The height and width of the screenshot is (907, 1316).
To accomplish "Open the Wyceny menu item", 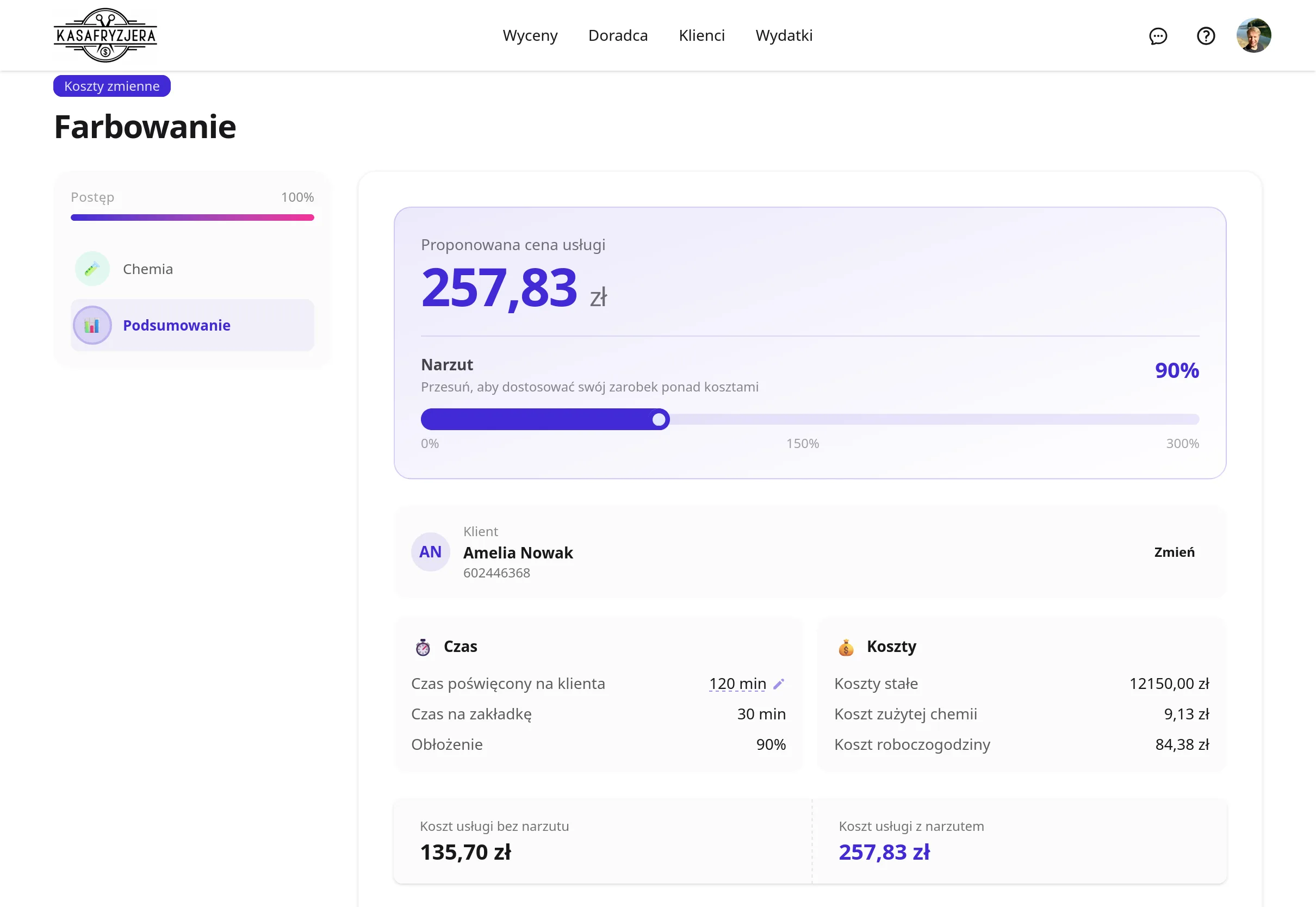I will (530, 35).
